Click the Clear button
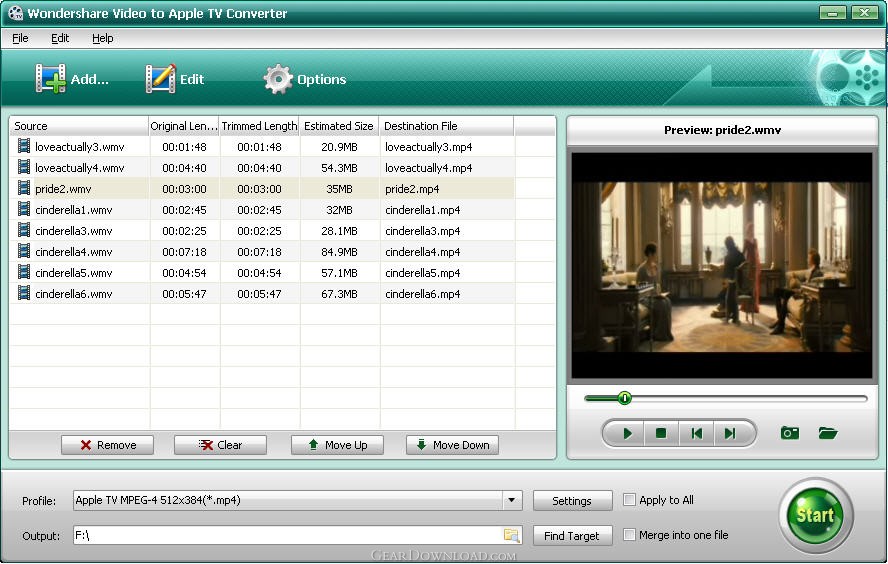This screenshot has width=888, height=564. (220, 445)
